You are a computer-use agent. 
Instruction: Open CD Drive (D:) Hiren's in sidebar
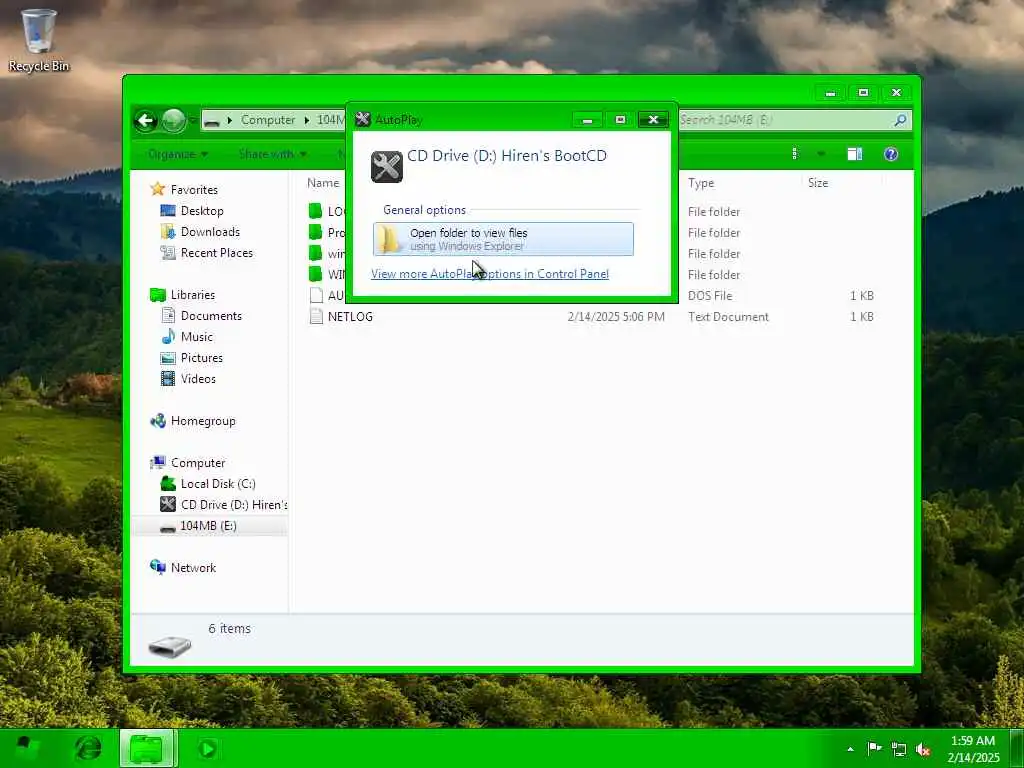coord(234,505)
